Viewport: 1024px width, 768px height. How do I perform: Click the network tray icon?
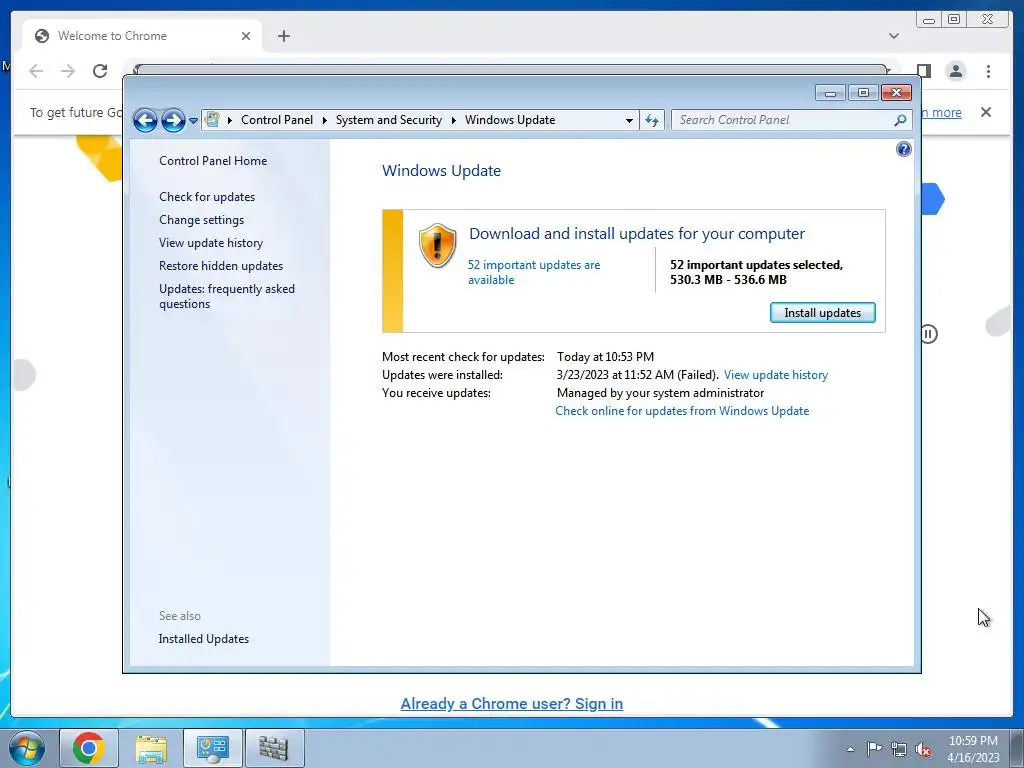(x=899, y=749)
